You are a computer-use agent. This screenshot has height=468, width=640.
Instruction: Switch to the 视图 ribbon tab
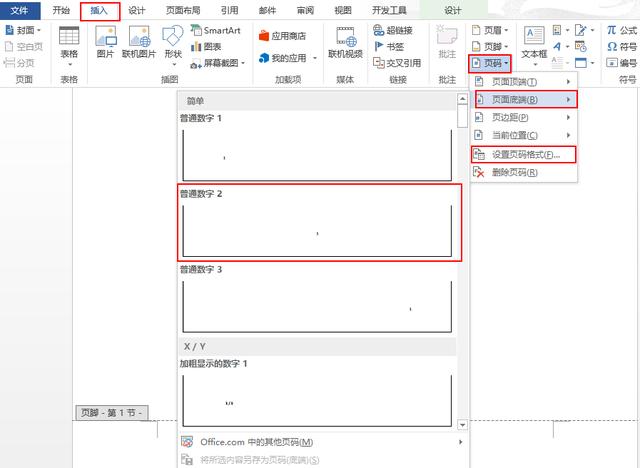[x=343, y=10]
